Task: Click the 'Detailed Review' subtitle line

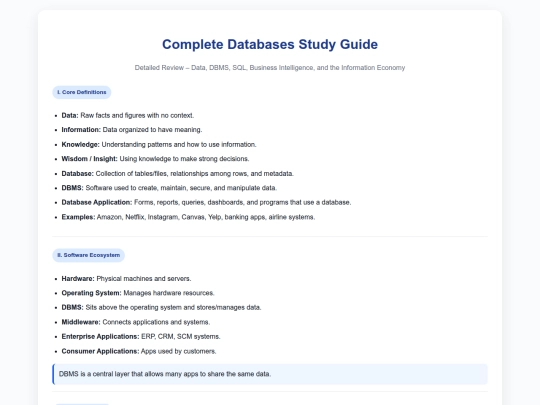Action: coord(270,68)
